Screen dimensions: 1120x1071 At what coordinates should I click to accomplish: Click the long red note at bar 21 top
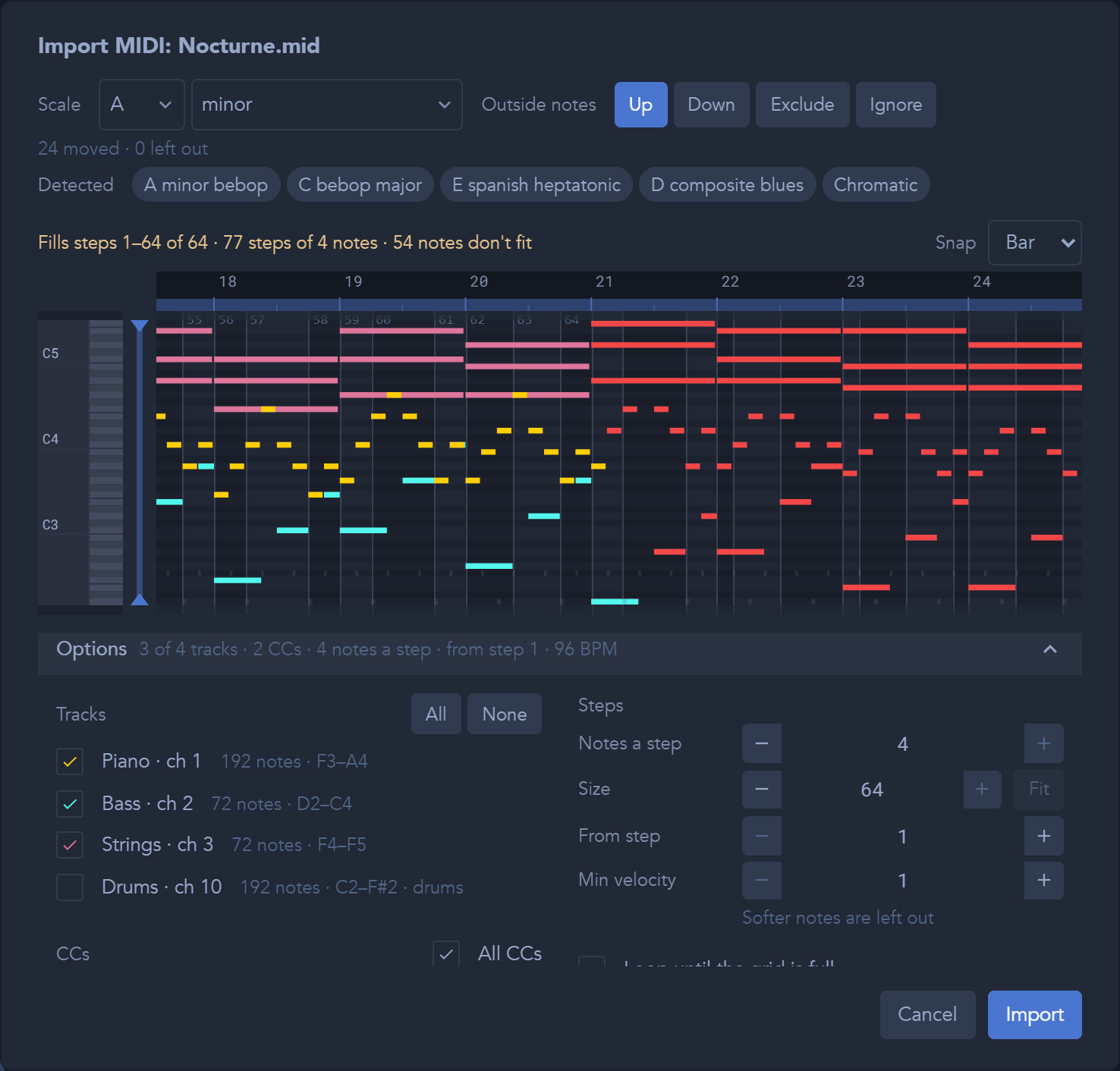(x=653, y=324)
